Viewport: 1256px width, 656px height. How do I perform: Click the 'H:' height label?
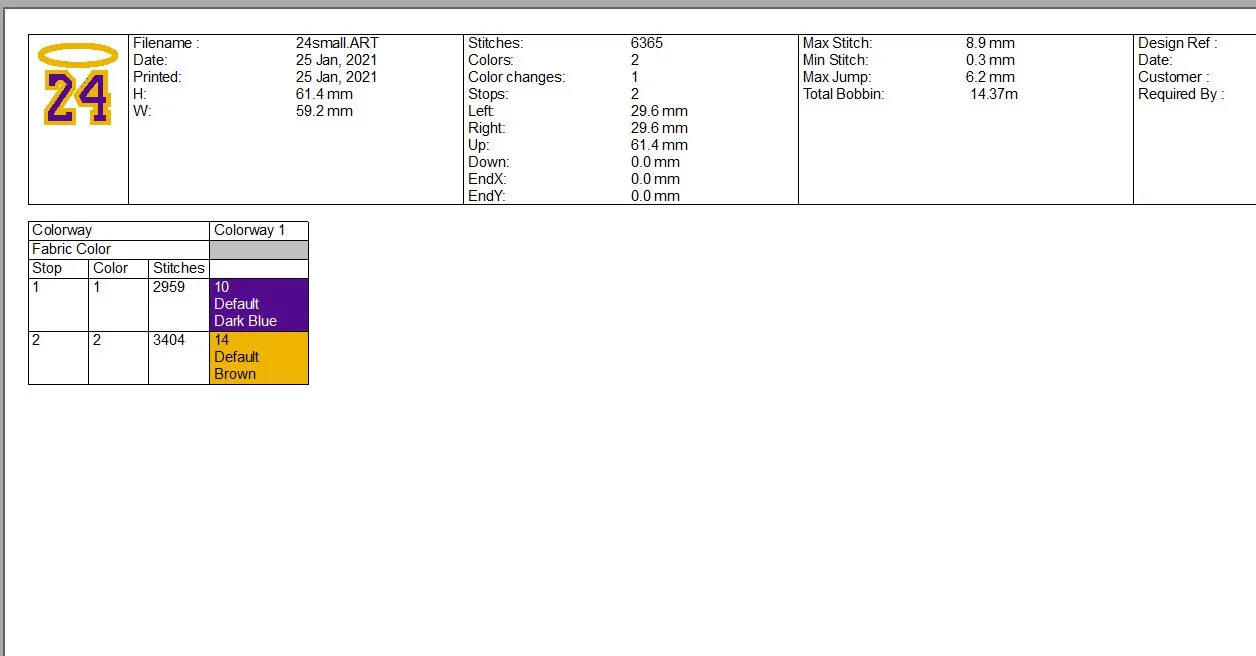140,94
